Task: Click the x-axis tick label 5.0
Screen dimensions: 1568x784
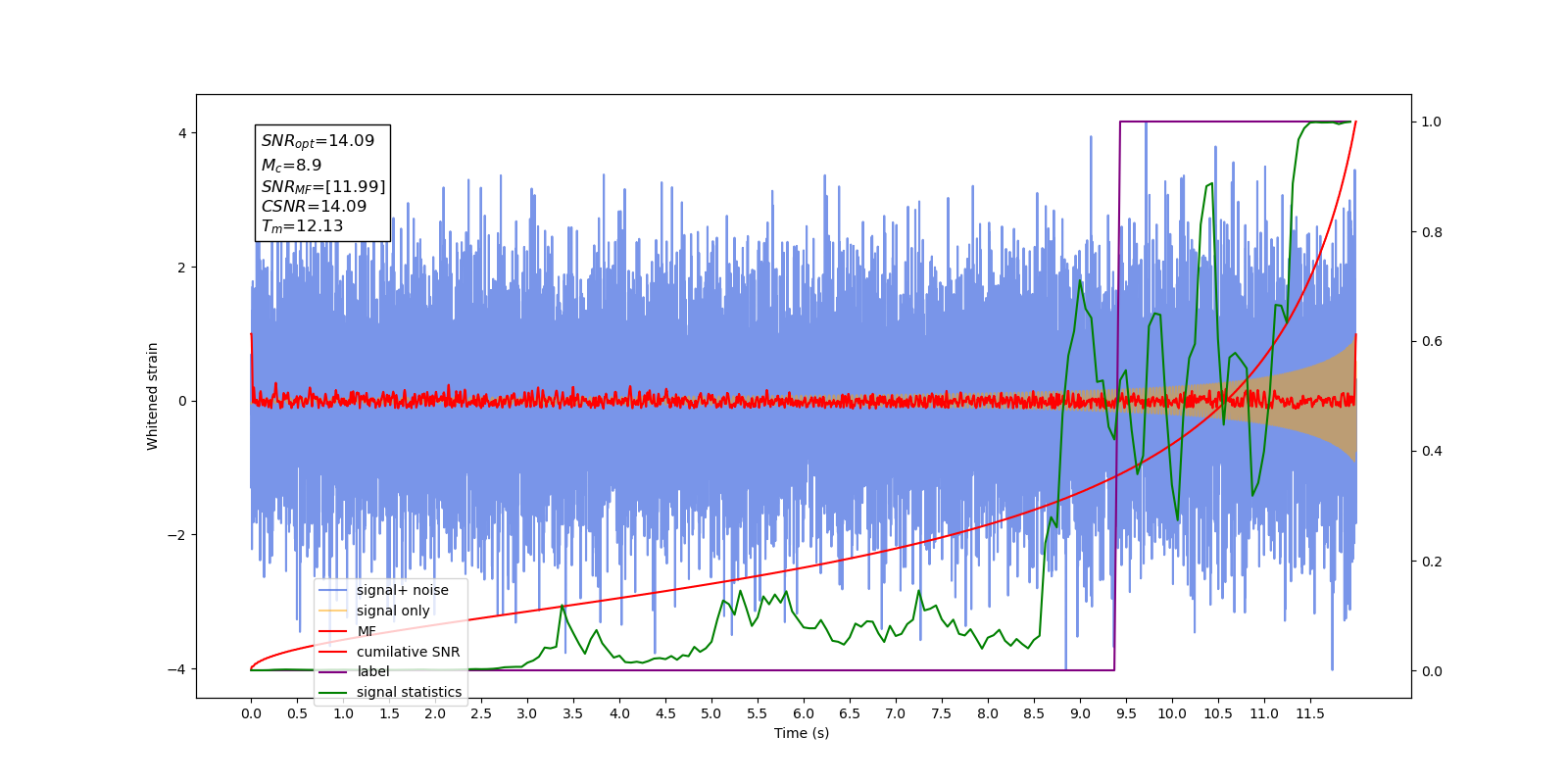Action: 711,713
